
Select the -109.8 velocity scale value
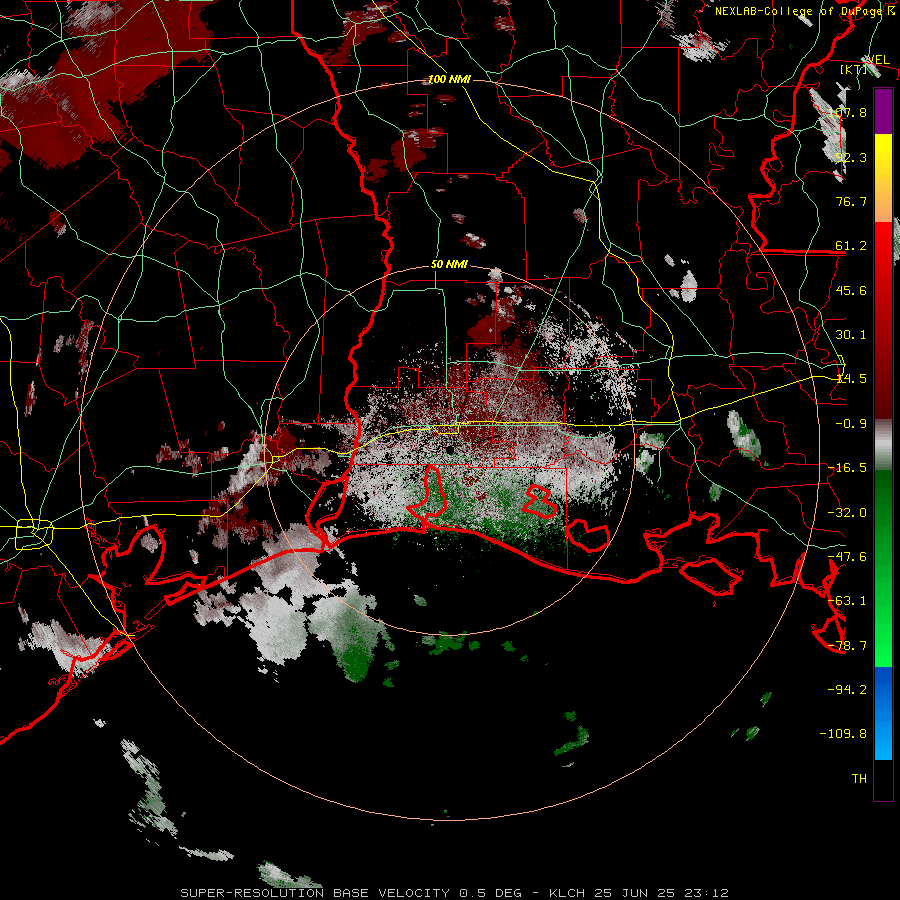843,734
